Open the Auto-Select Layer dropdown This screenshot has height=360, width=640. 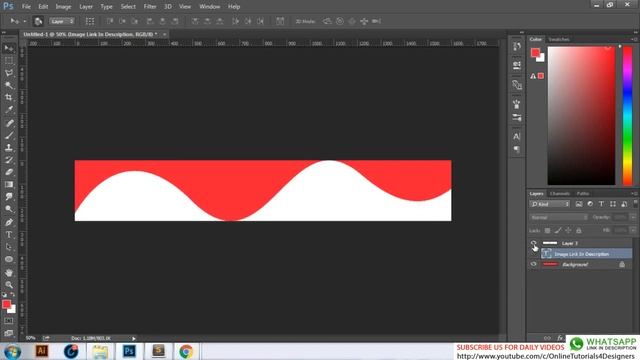pos(62,21)
